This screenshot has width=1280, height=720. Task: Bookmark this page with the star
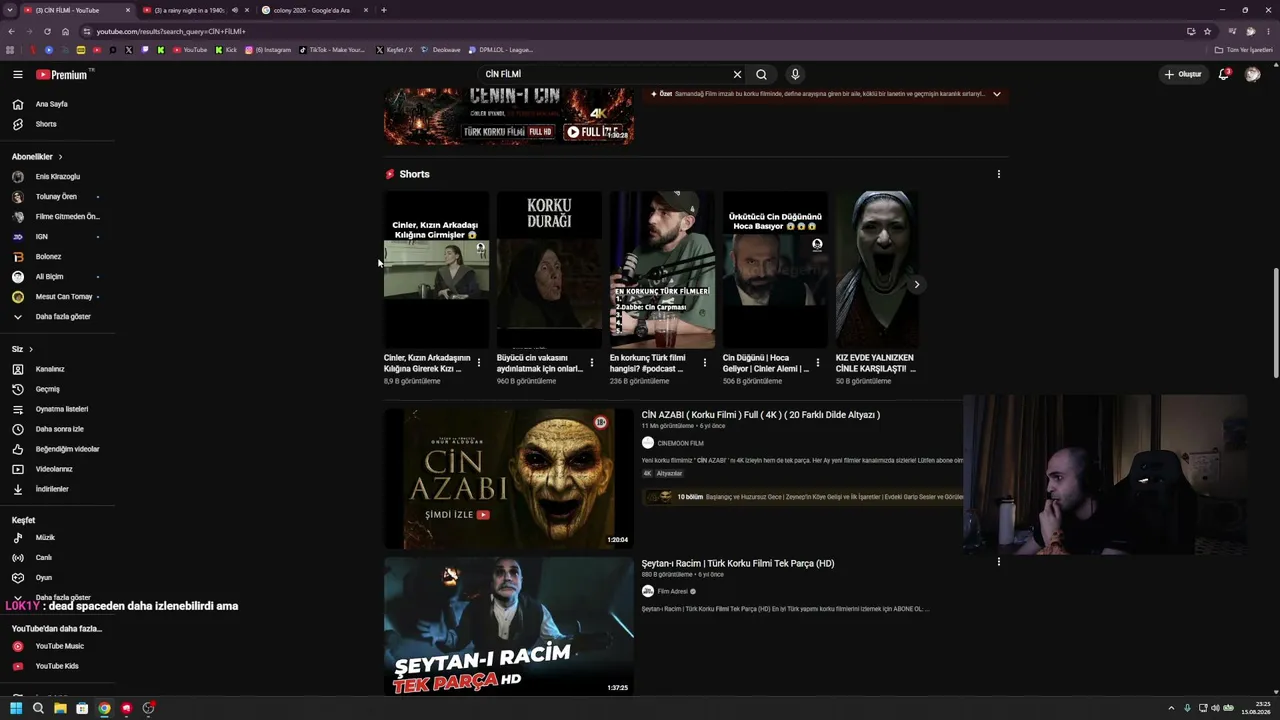point(1207,31)
